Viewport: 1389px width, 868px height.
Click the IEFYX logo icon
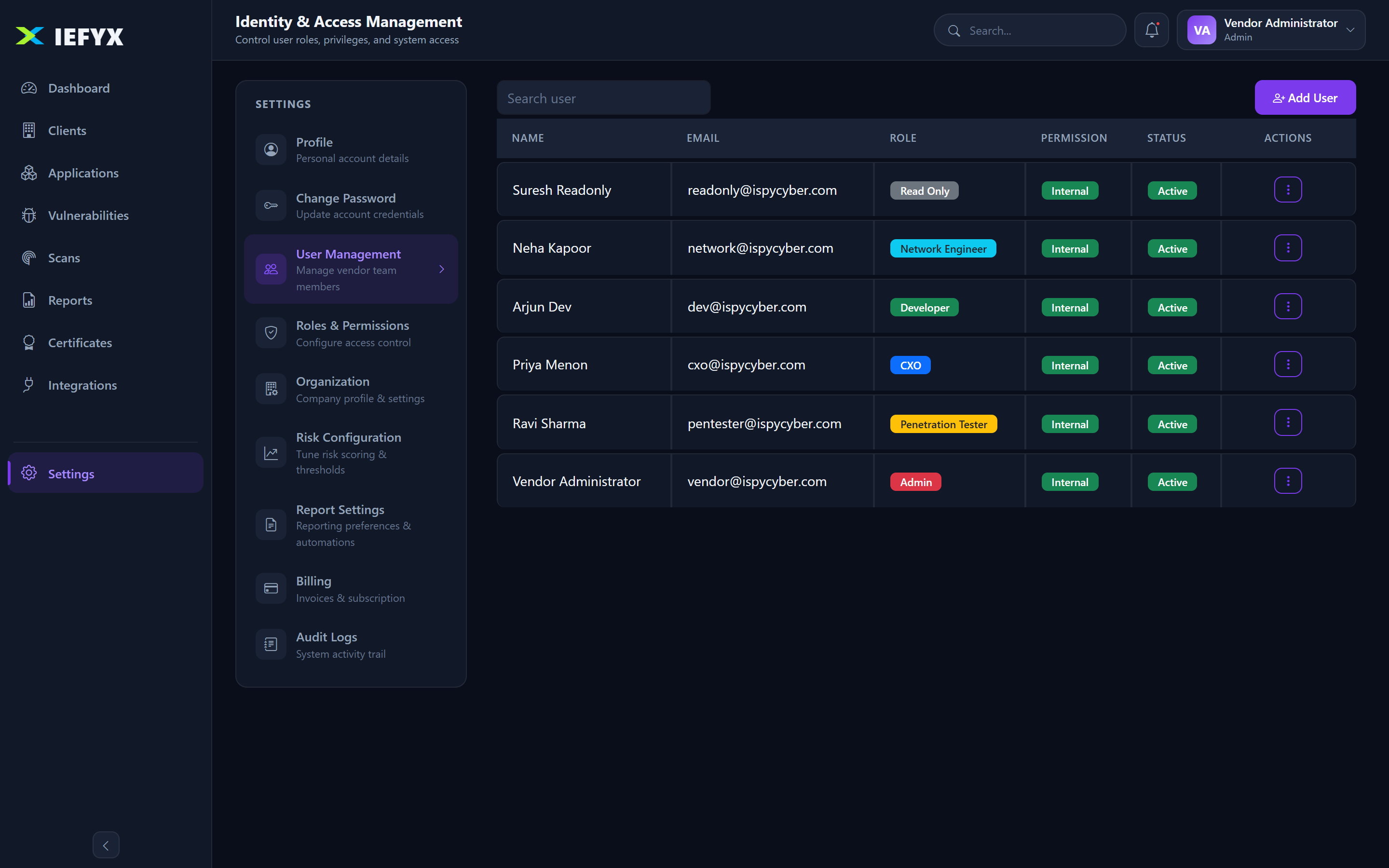pos(30,36)
